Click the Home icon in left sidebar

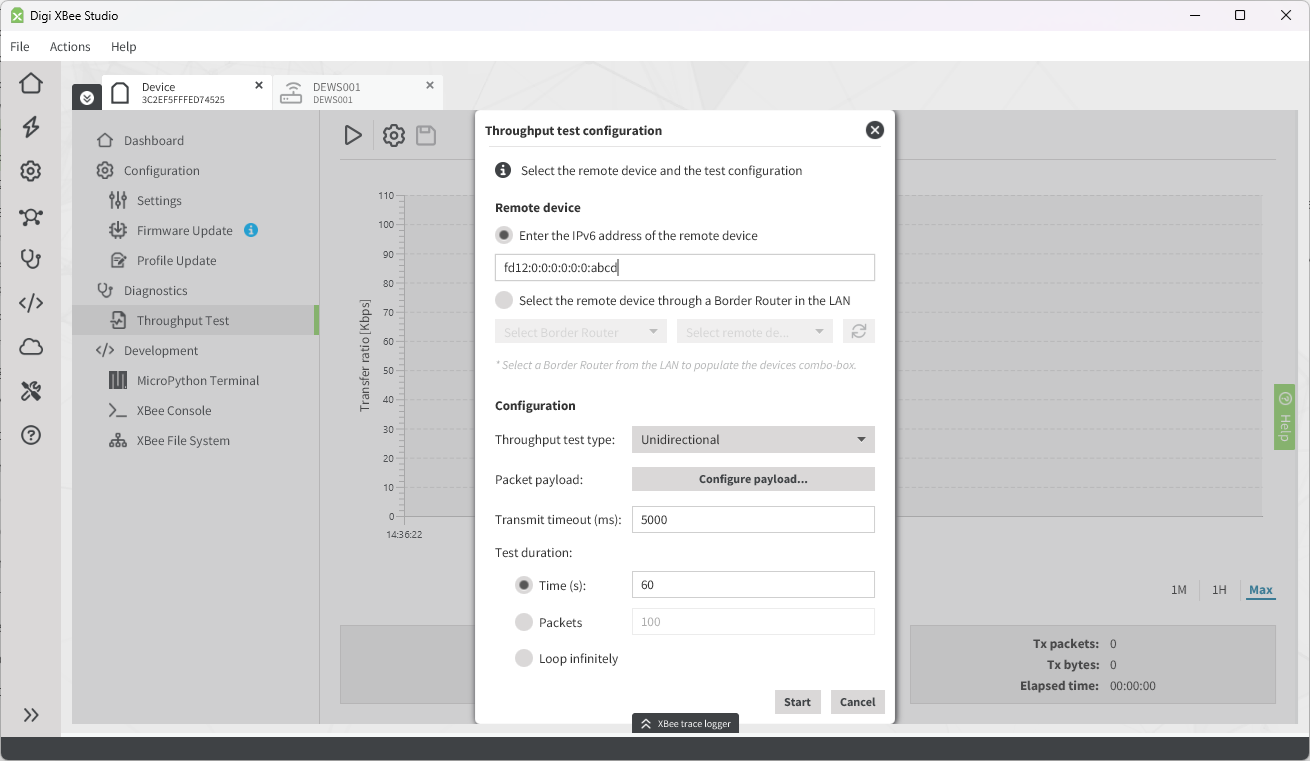point(31,83)
